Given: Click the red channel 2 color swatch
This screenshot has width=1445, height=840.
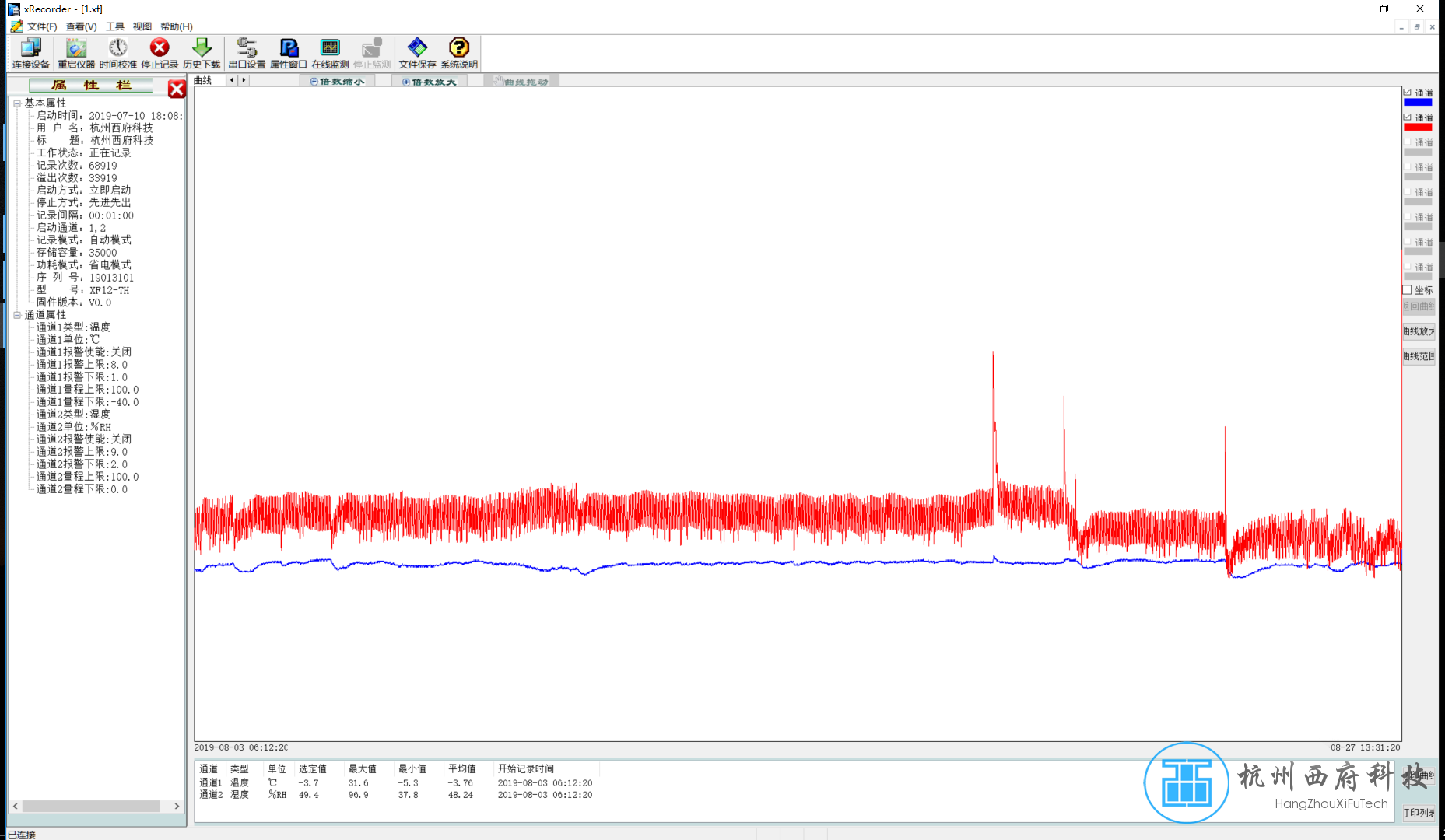Looking at the screenshot, I should [x=1417, y=127].
